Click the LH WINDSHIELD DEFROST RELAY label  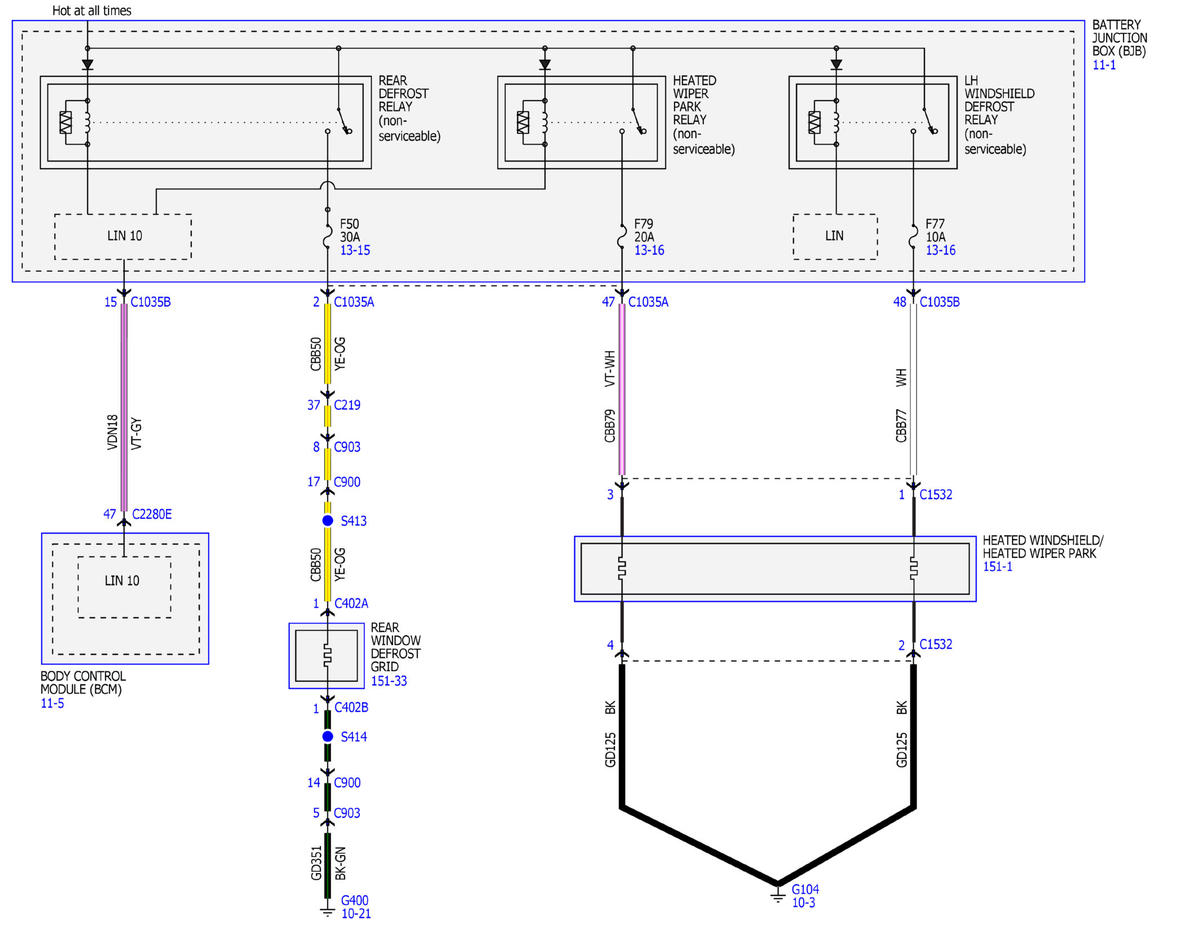click(999, 114)
